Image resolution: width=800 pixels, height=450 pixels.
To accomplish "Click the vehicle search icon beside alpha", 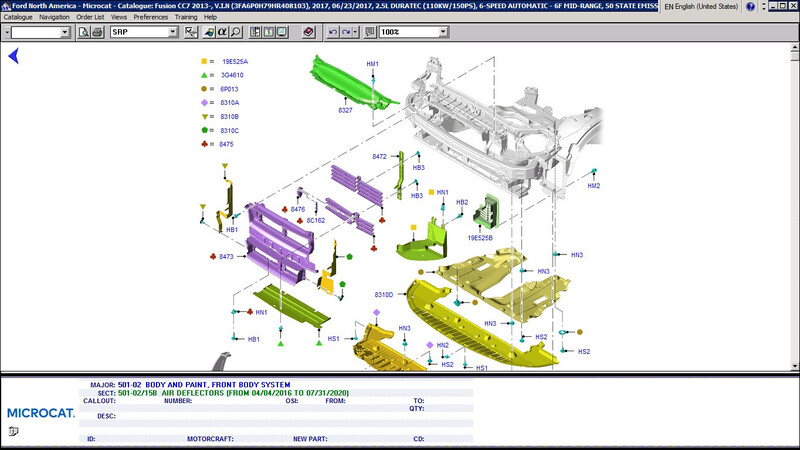I will coord(209,32).
